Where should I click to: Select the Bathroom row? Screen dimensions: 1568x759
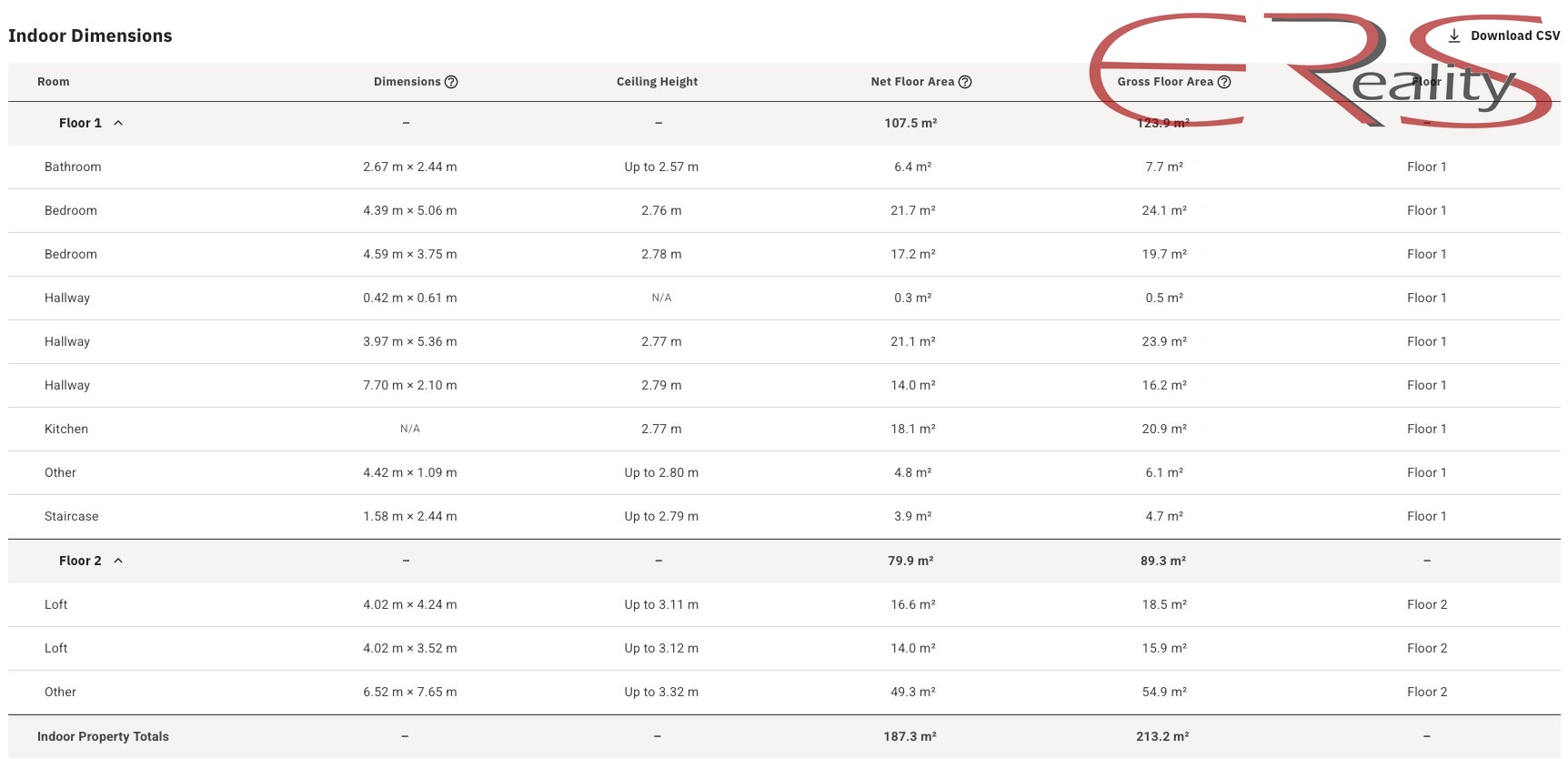click(784, 167)
